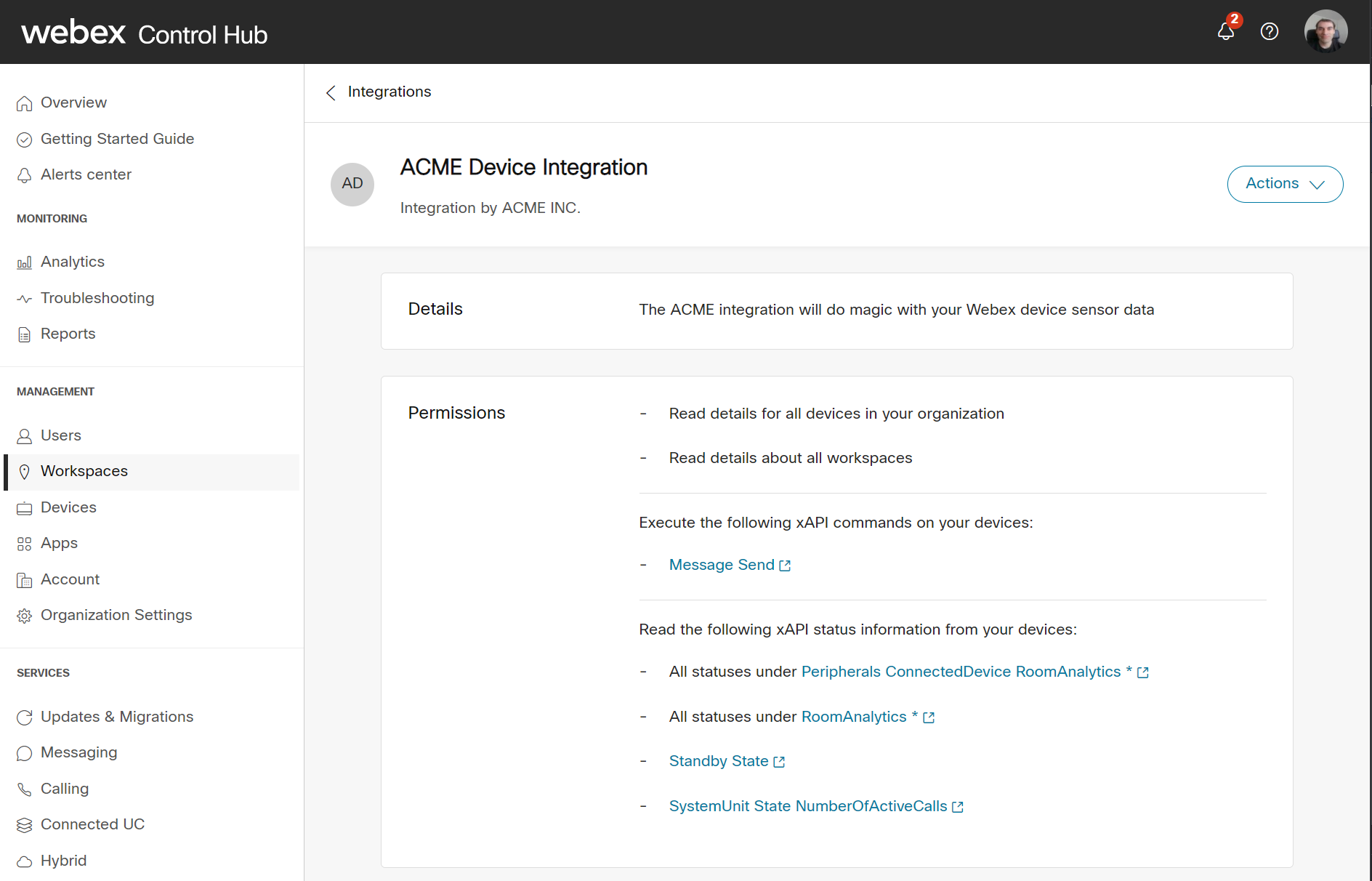Click the Overview home icon
Screen dimensions: 1372x881
click(25, 103)
